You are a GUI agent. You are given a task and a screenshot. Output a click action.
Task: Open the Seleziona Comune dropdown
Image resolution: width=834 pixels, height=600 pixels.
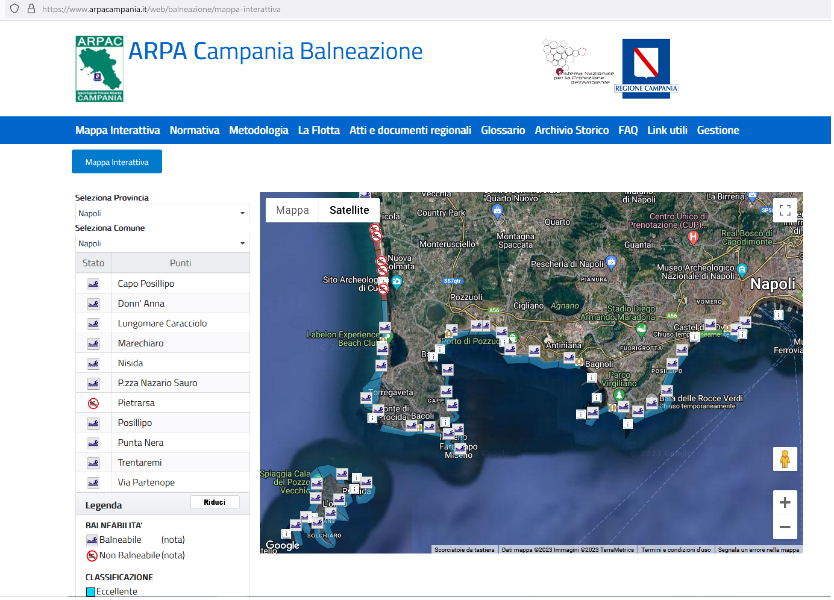point(162,243)
